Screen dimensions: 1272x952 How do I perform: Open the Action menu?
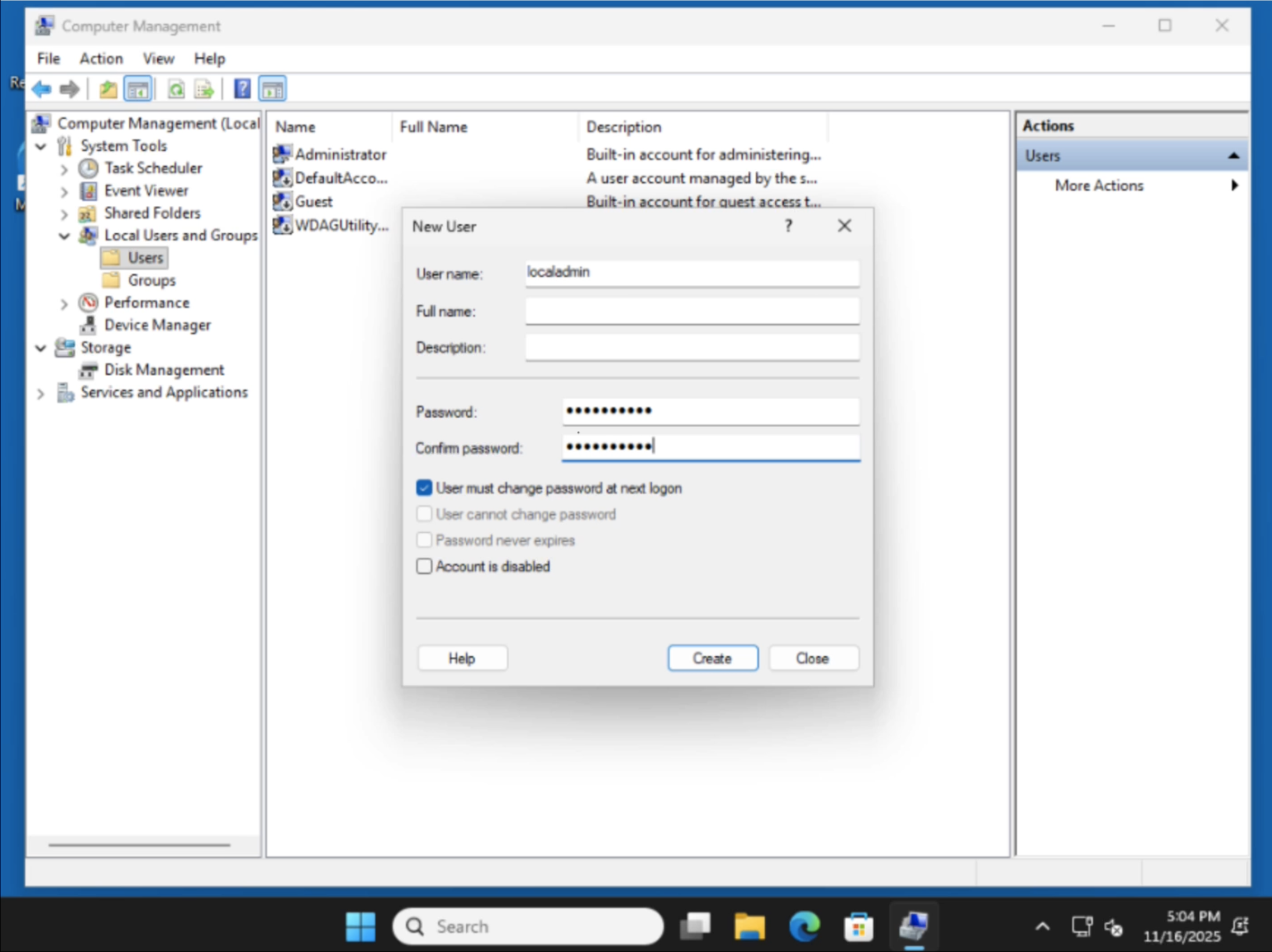coord(101,59)
